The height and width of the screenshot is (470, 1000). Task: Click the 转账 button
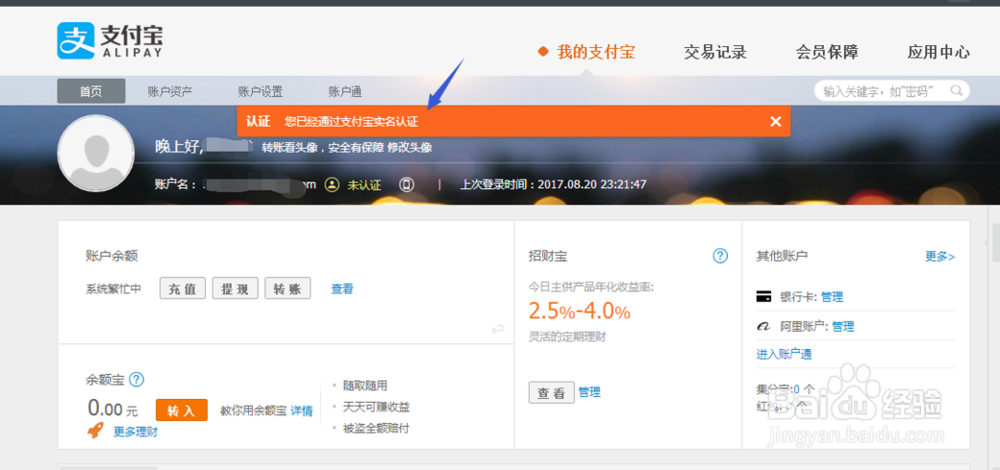[x=288, y=288]
